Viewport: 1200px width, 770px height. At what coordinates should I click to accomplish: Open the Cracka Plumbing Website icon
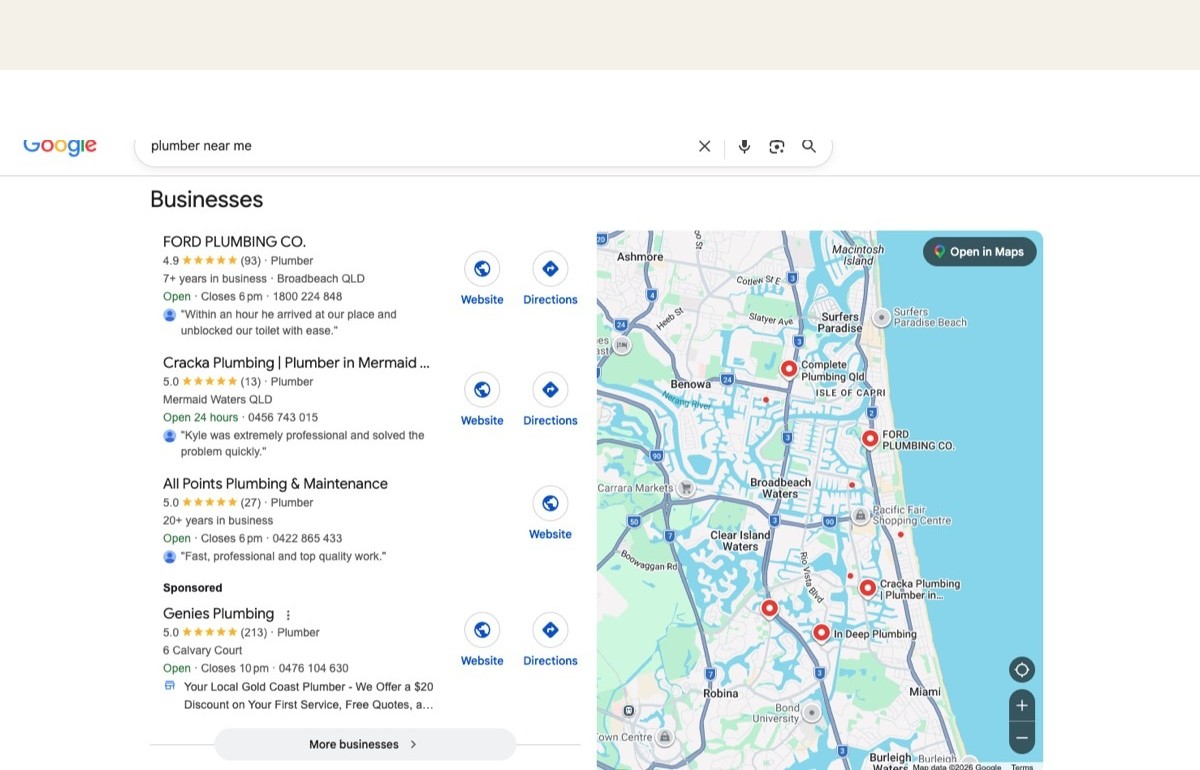tap(482, 390)
